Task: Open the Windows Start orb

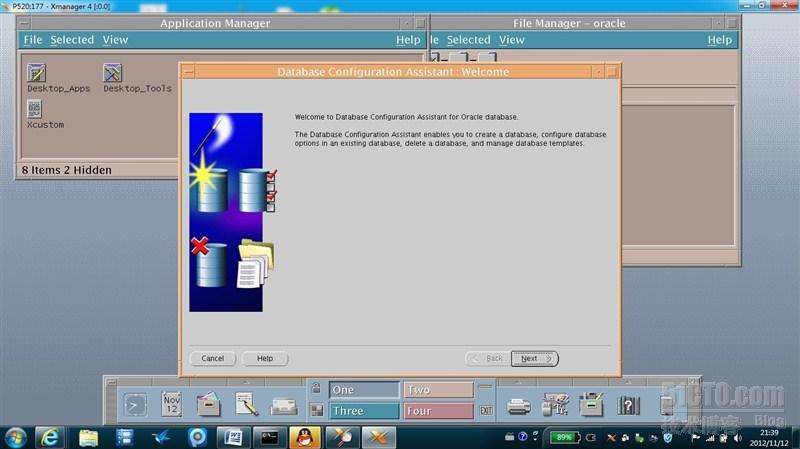Action: point(16,438)
